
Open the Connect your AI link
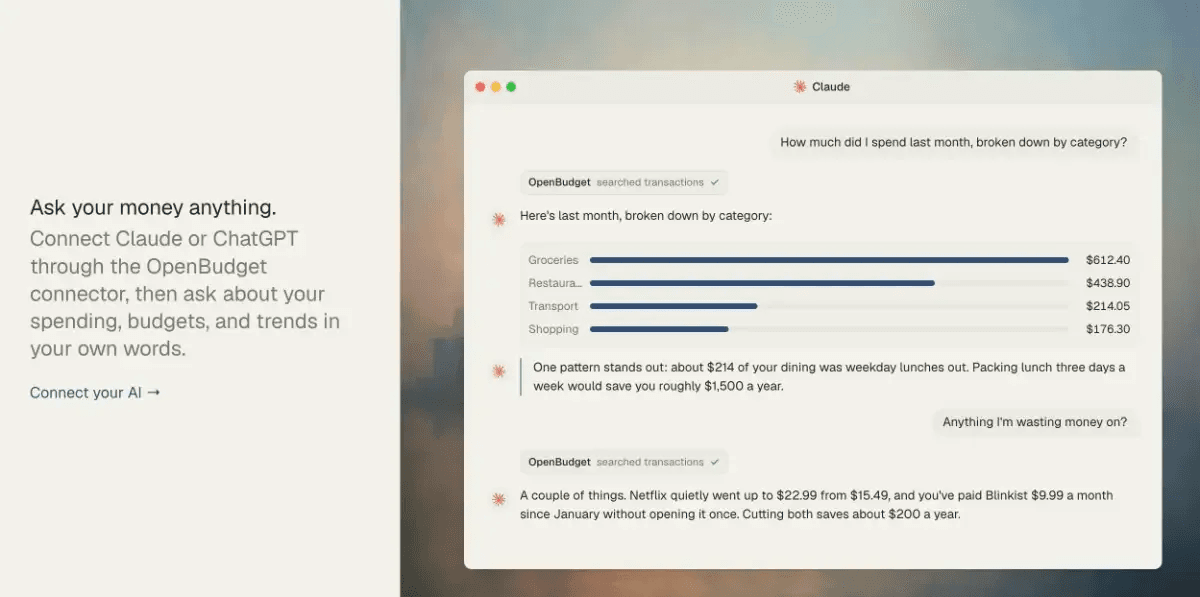[x=95, y=393]
